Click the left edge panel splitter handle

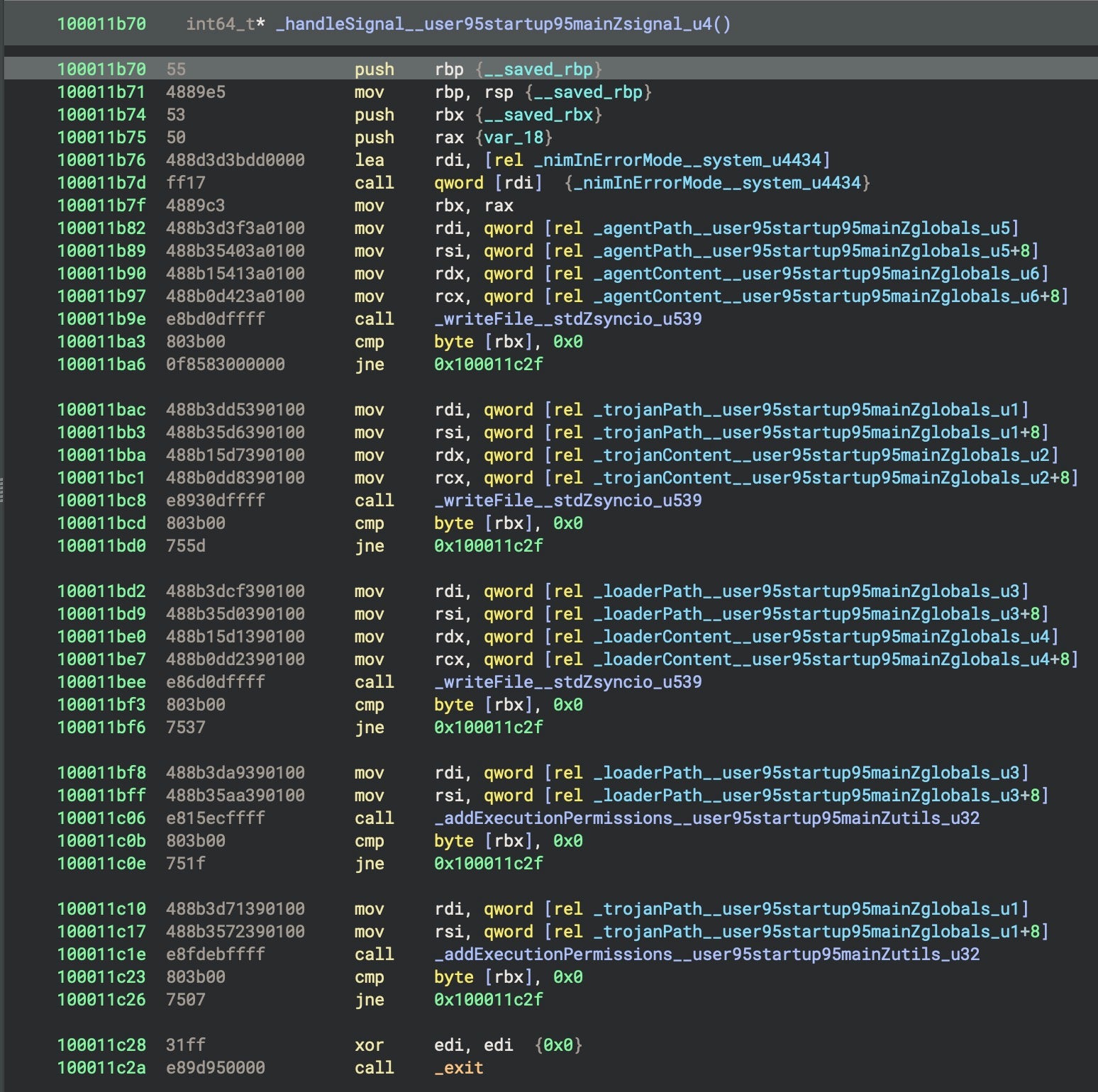coord(2,489)
